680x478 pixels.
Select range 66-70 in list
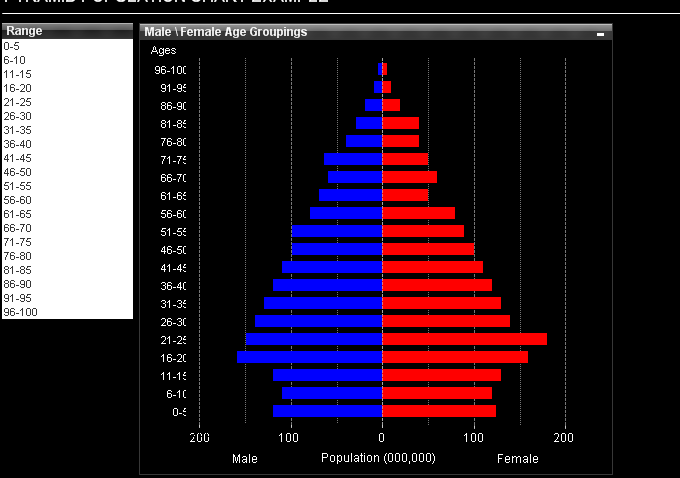click(67, 228)
